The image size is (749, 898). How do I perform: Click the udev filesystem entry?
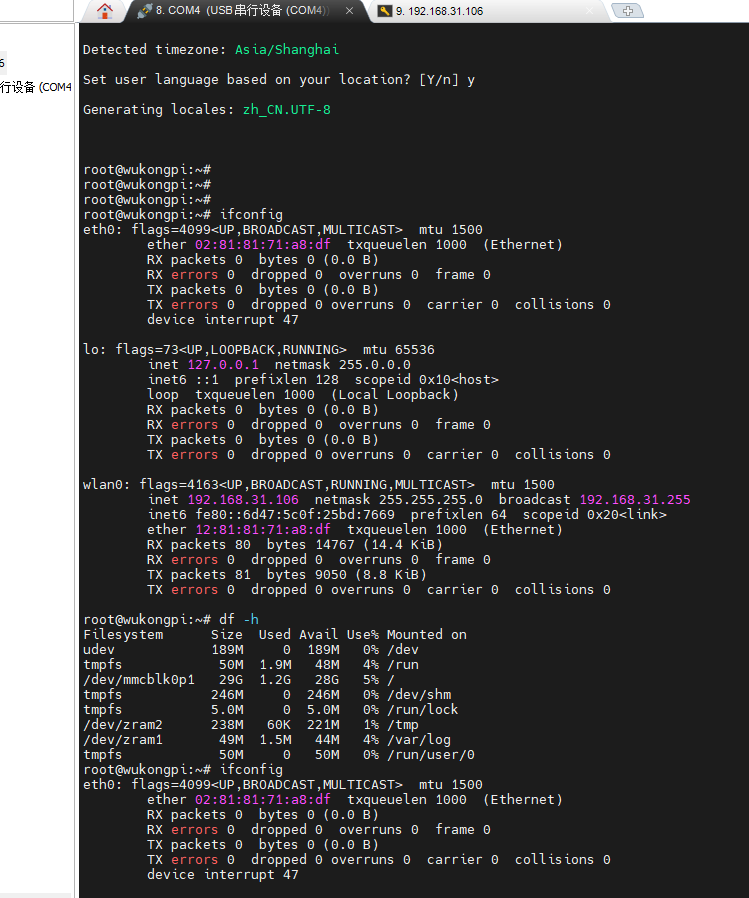tap(99, 649)
